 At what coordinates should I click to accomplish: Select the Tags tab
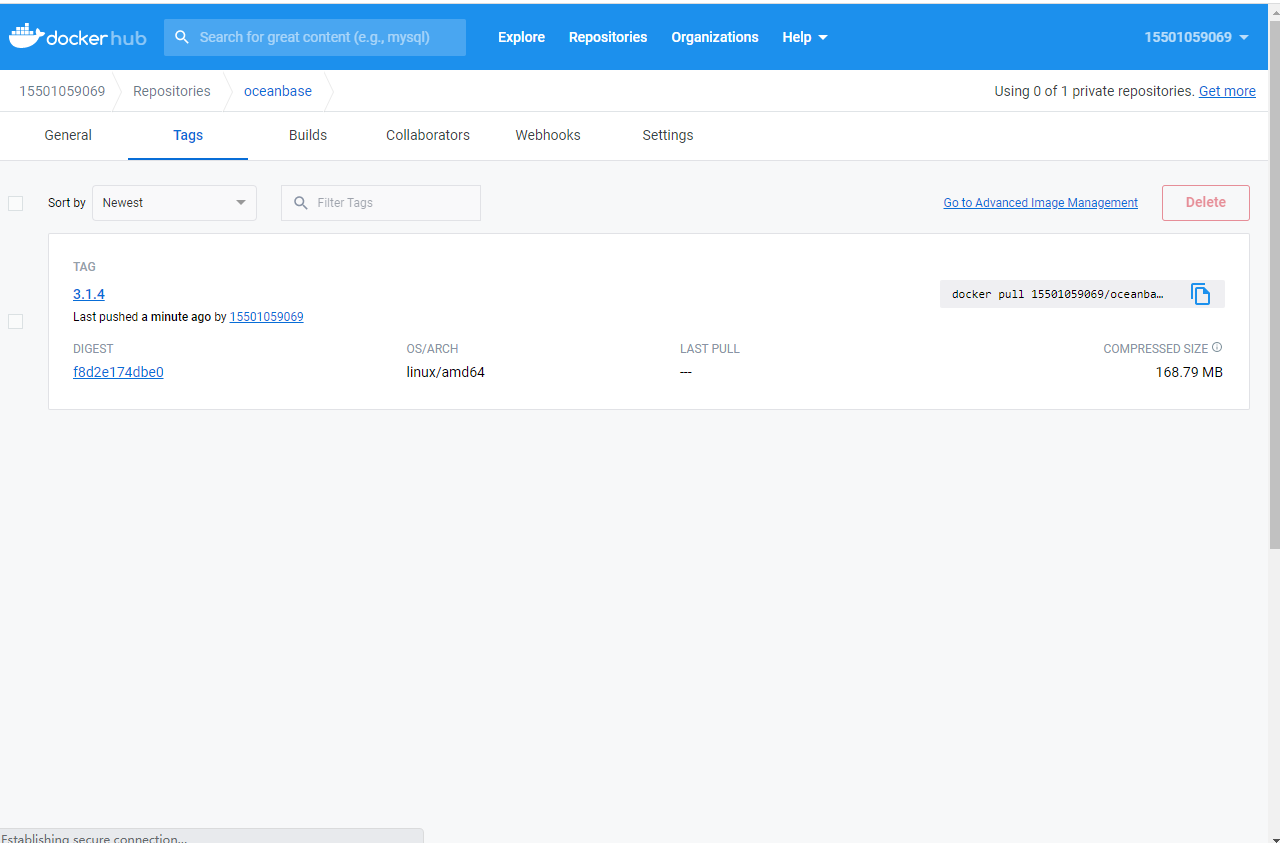pos(188,135)
